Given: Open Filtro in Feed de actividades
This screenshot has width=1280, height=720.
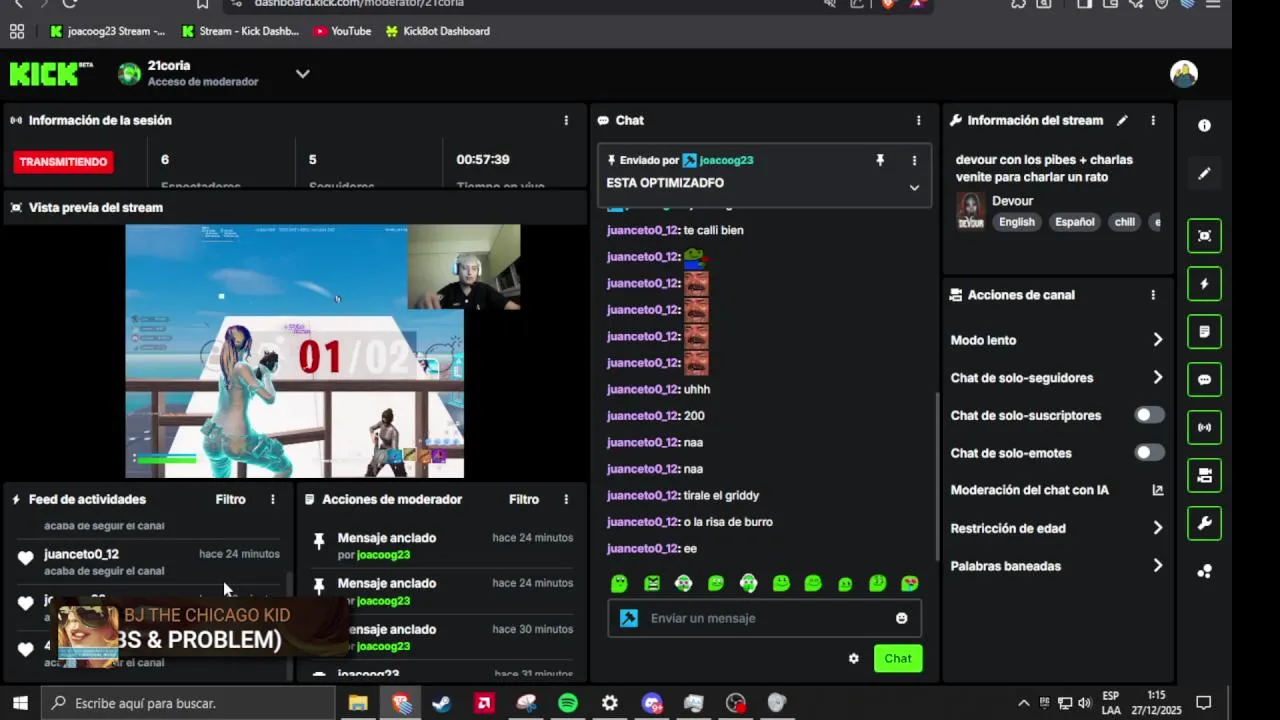Looking at the screenshot, I should click(x=230, y=499).
